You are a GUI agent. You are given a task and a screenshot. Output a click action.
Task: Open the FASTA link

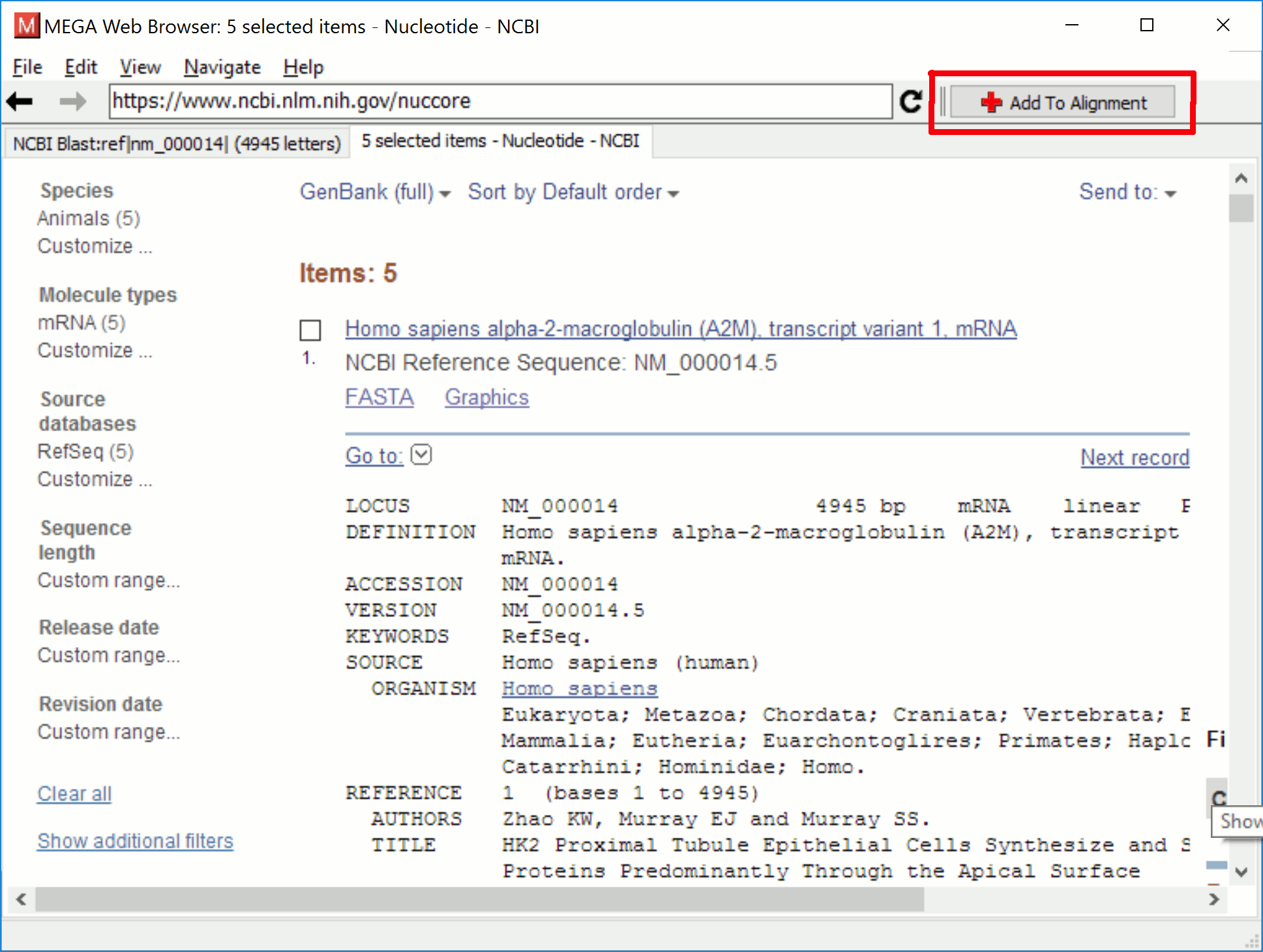click(379, 397)
